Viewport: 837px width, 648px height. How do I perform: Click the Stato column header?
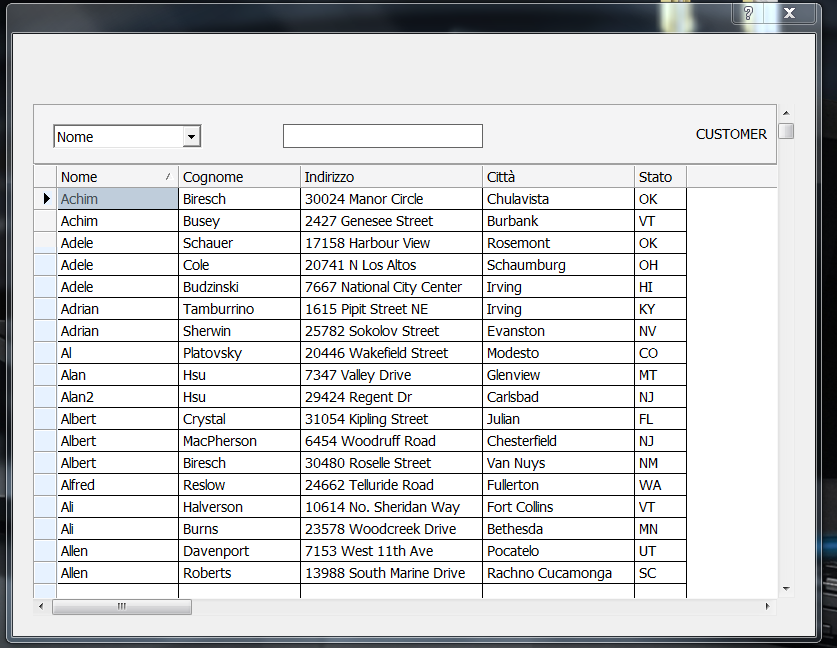coord(660,177)
